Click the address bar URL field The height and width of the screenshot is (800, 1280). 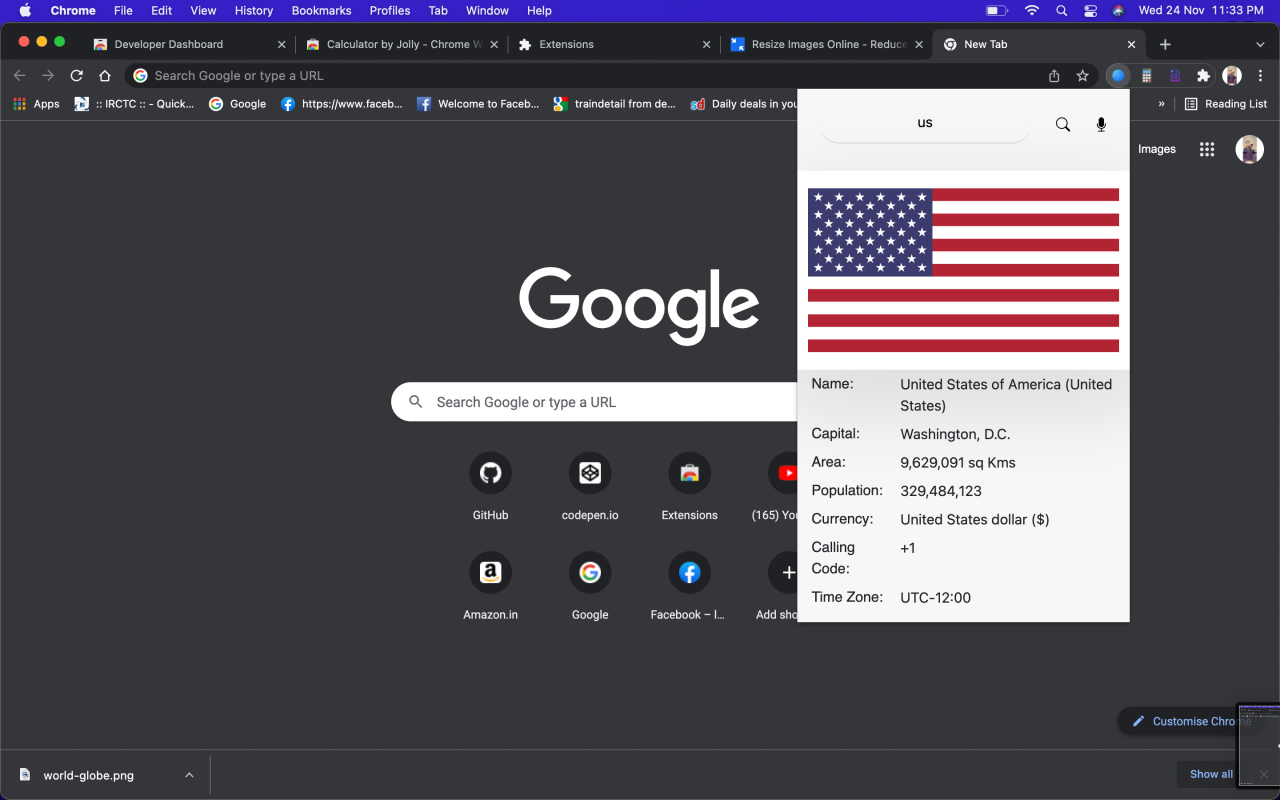(590, 76)
